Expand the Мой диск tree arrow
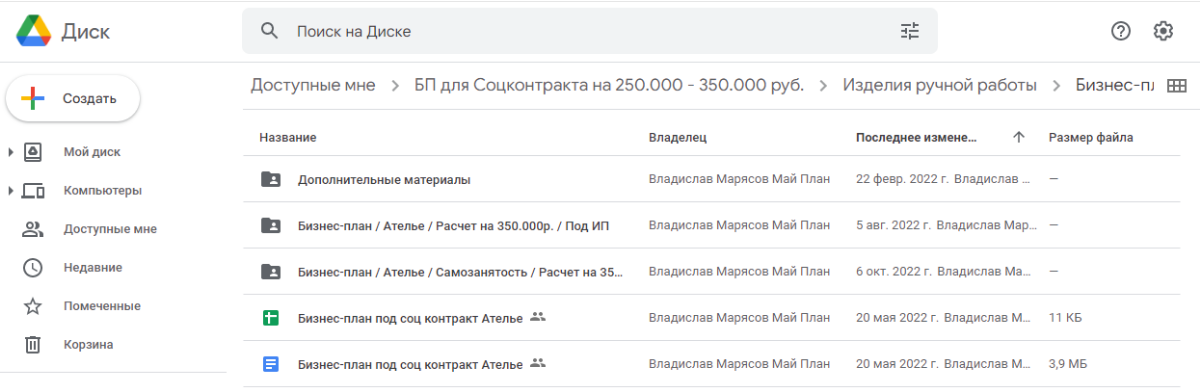The width and height of the screenshot is (1200, 392). point(10,152)
